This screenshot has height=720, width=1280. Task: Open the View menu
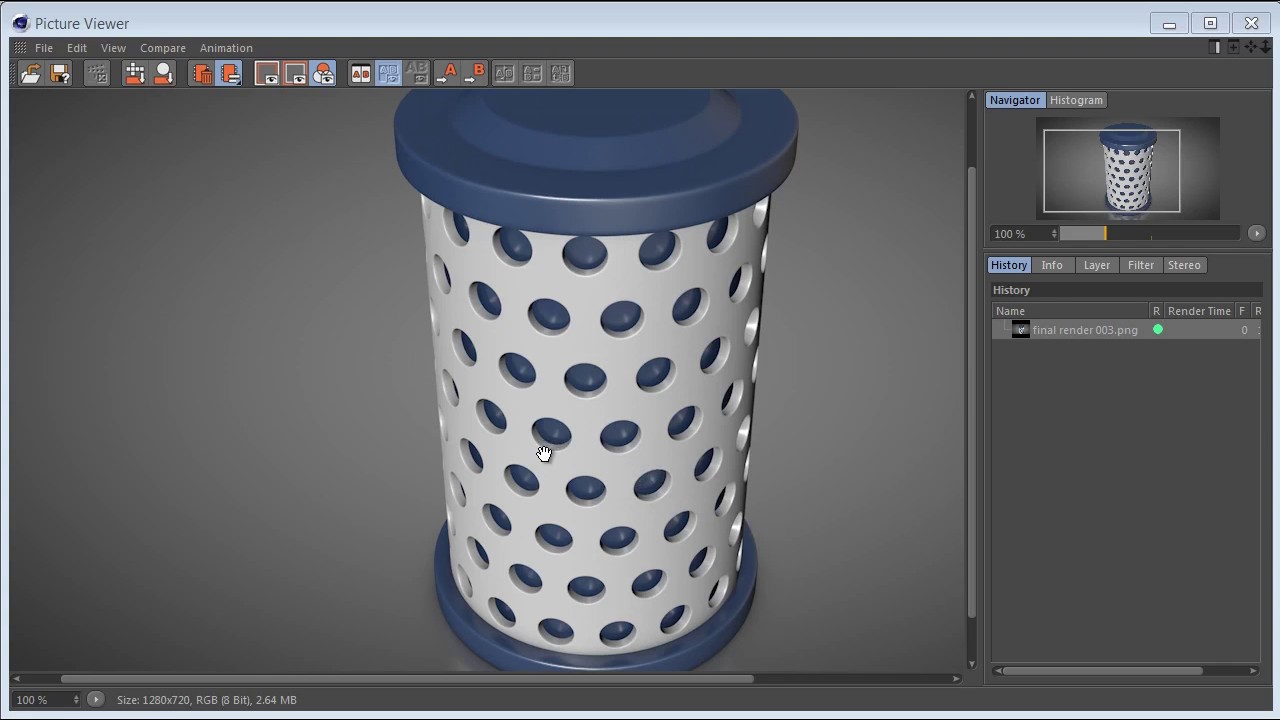(x=113, y=48)
